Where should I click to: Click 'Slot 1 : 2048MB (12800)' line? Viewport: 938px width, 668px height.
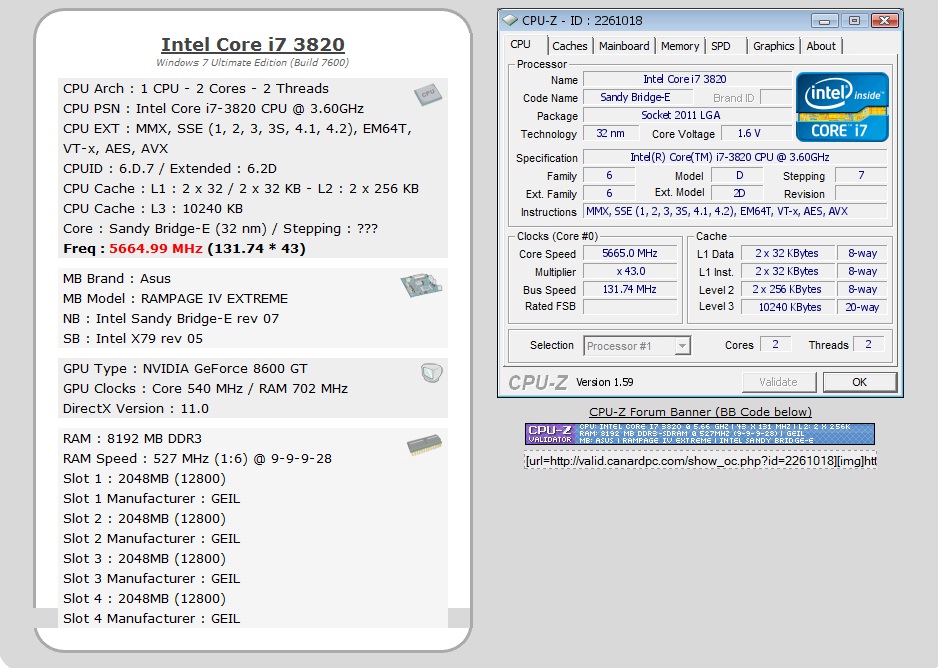click(x=144, y=478)
